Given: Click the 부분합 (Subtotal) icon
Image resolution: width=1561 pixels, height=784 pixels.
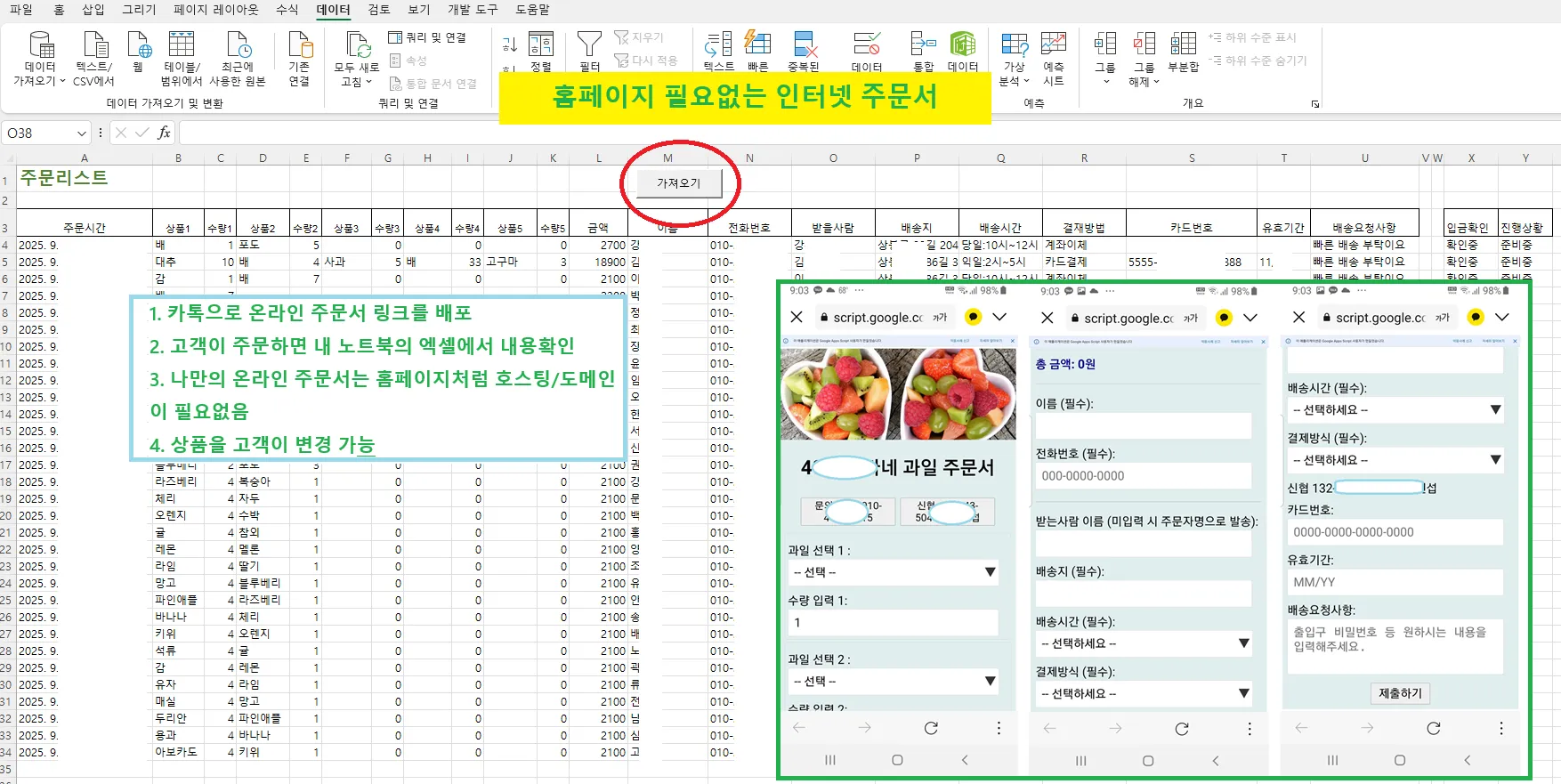Looking at the screenshot, I should [1184, 45].
